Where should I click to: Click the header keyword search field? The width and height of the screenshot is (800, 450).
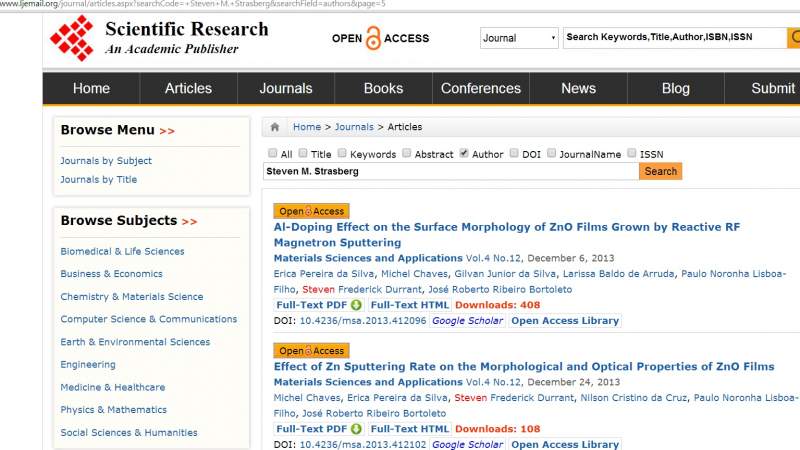click(675, 38)
